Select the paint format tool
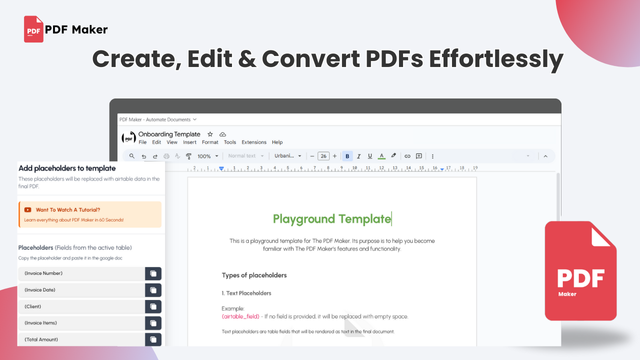The image size is (640, 360). click(x=189, y=156)
